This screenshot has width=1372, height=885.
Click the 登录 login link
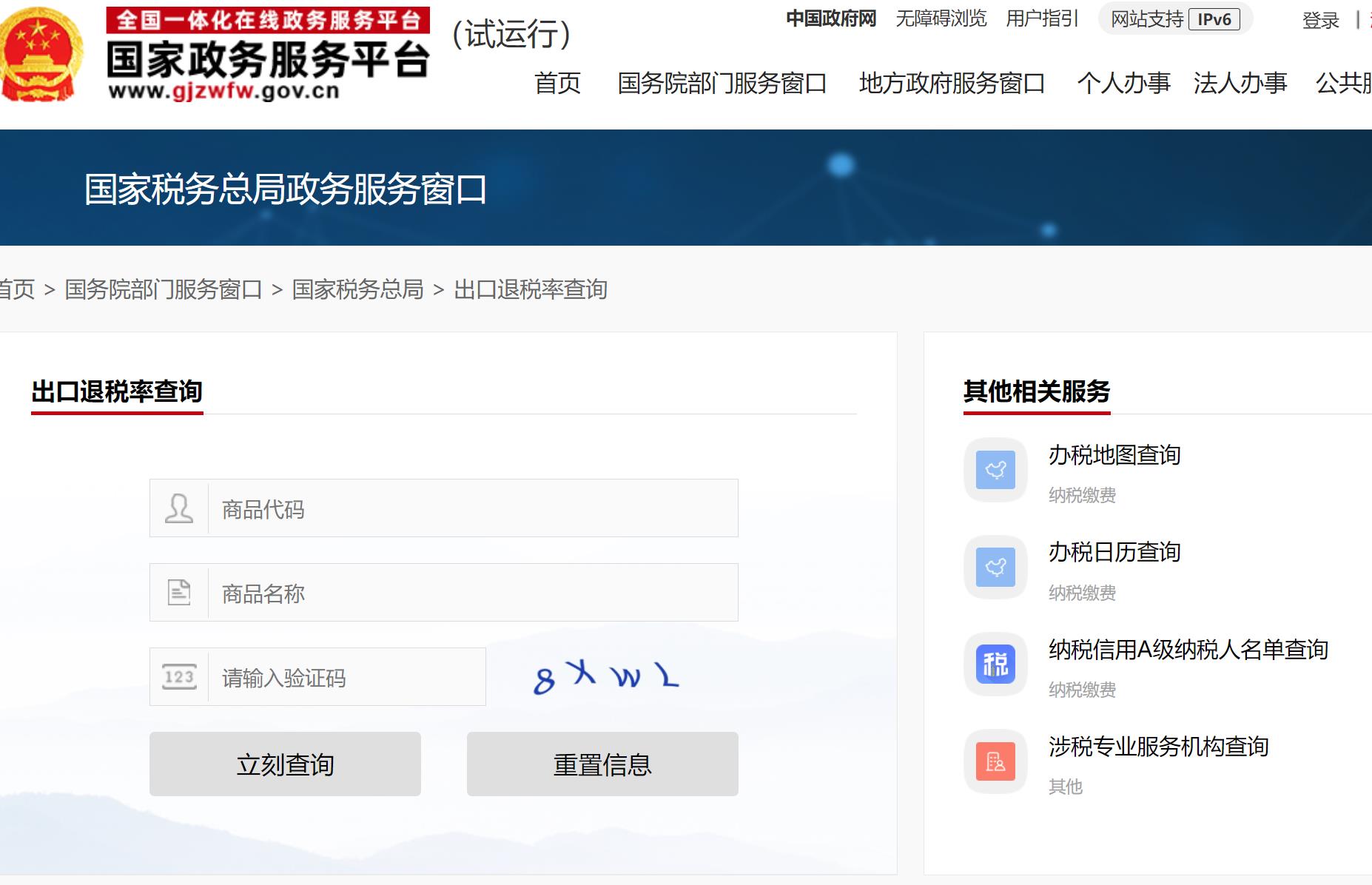[1321, 21]
